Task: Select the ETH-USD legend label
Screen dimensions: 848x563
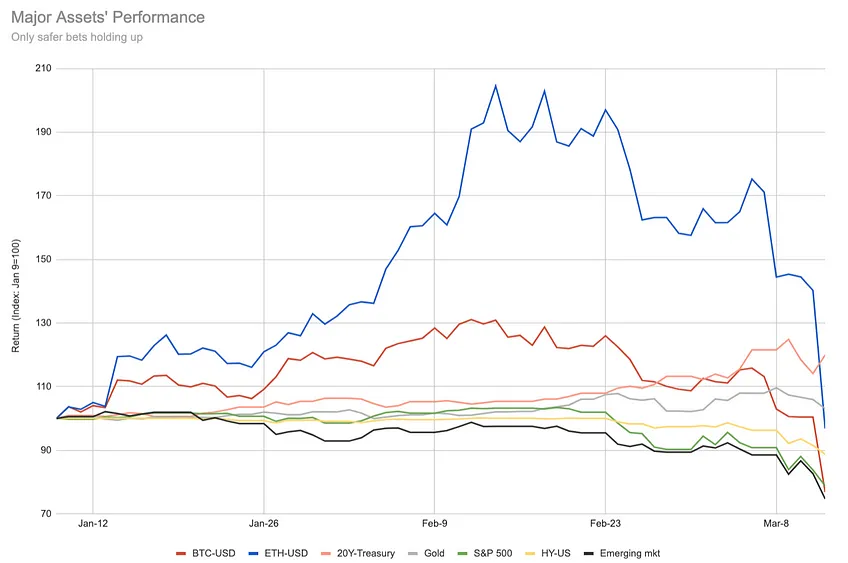Action: [286, 554]
